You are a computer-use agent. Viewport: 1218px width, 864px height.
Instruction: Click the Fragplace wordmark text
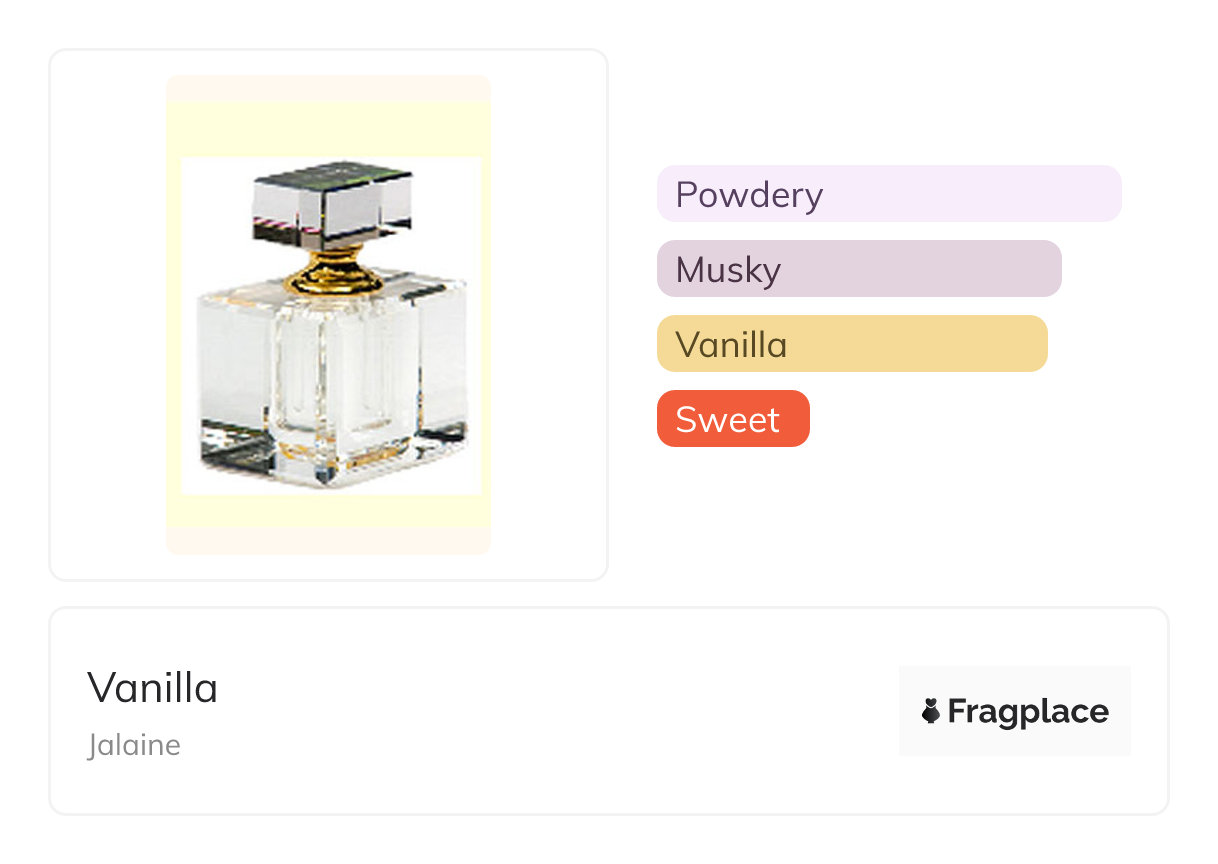pos(1028,712)
